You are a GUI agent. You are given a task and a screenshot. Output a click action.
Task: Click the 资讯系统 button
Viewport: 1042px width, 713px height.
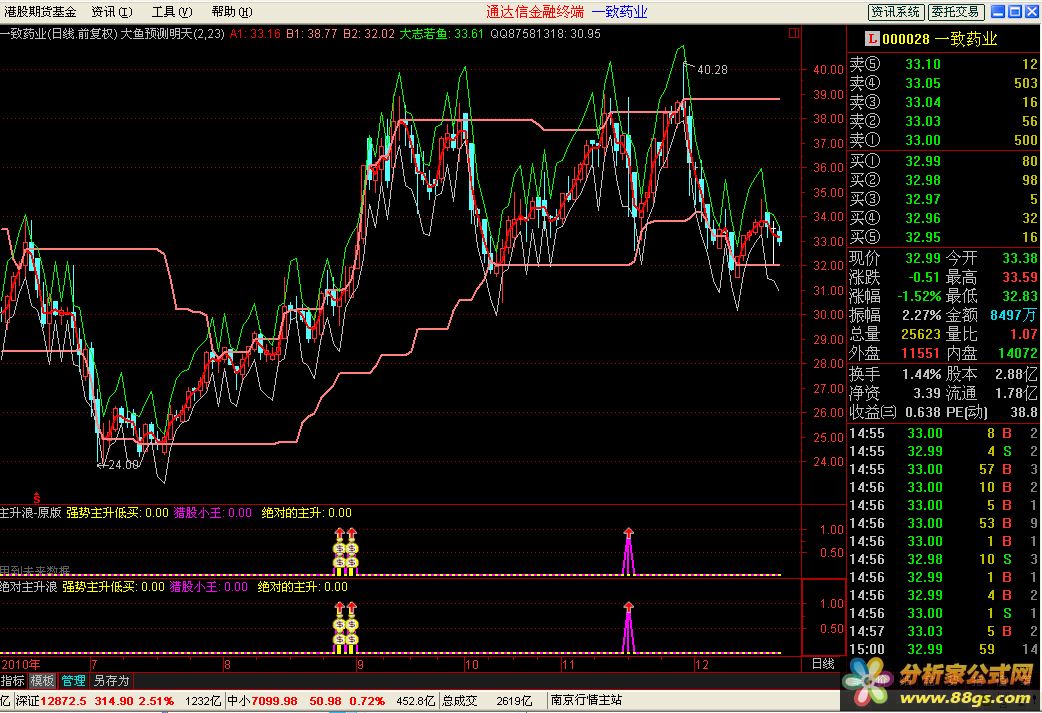[x=895, y=11]
